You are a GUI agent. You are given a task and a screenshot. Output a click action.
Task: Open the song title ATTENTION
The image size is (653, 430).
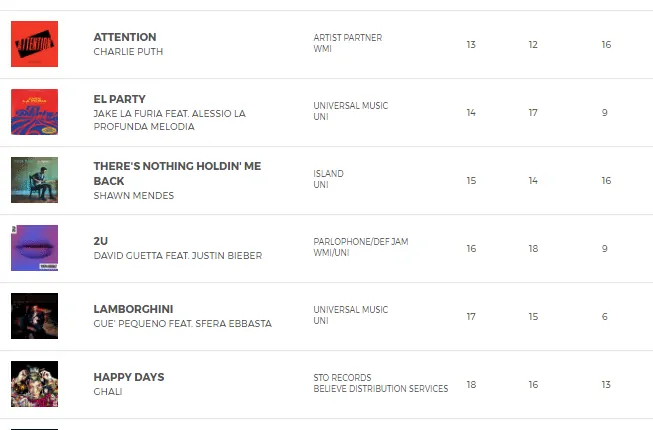click(x=125, y=37)
